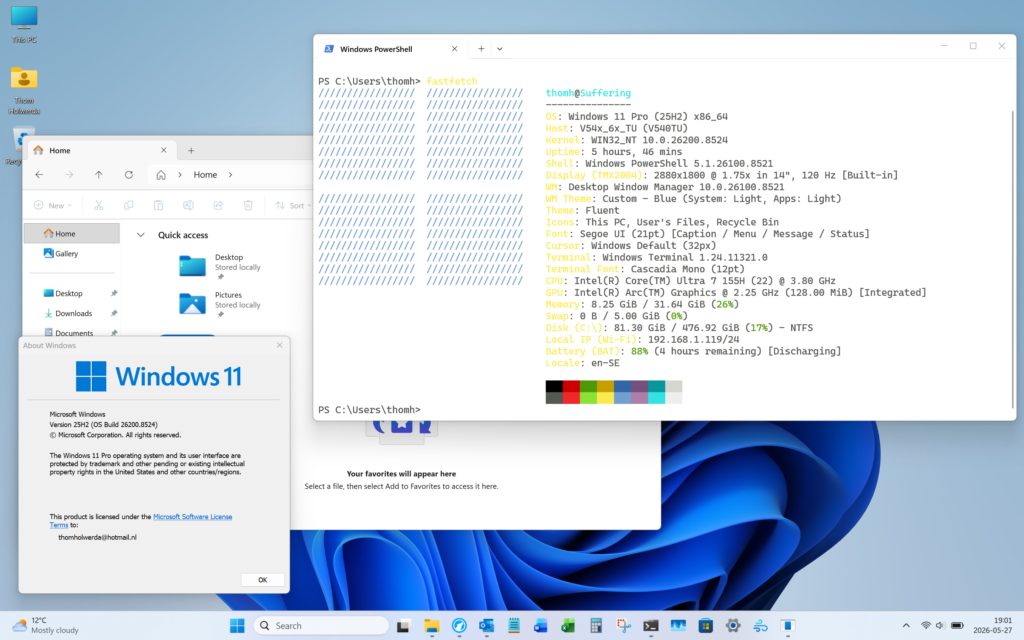
Task: Unpin Documents via its pin icon in sidebar
Action: tap(114, 332)
